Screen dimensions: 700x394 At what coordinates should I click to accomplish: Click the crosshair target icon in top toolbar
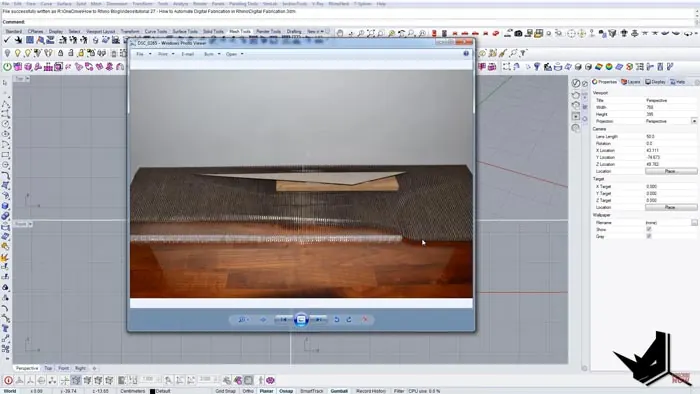click(x=571, y=33)
